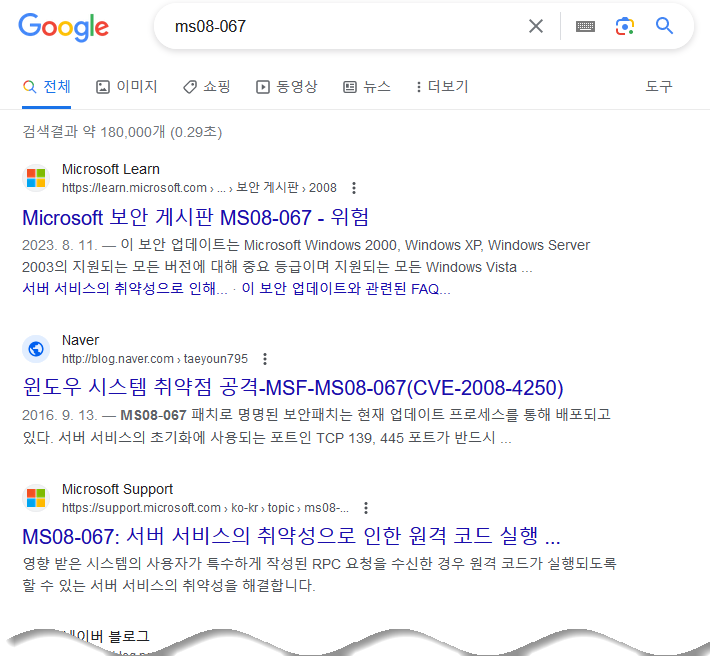The image size is (710, 656).
Task: Click the Naver result globe favicon
Action: pos(36,349)
